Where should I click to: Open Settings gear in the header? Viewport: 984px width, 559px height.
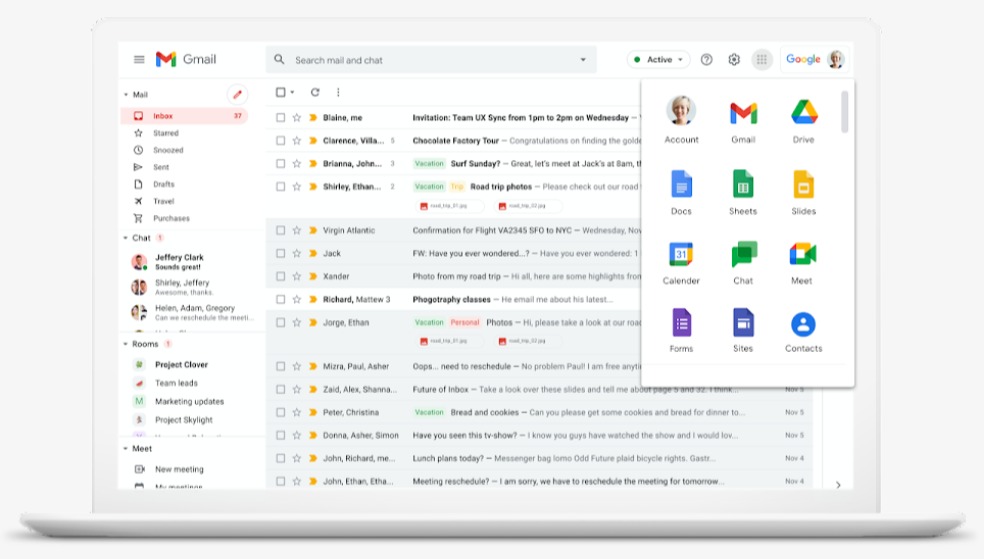tap(734, 60)
